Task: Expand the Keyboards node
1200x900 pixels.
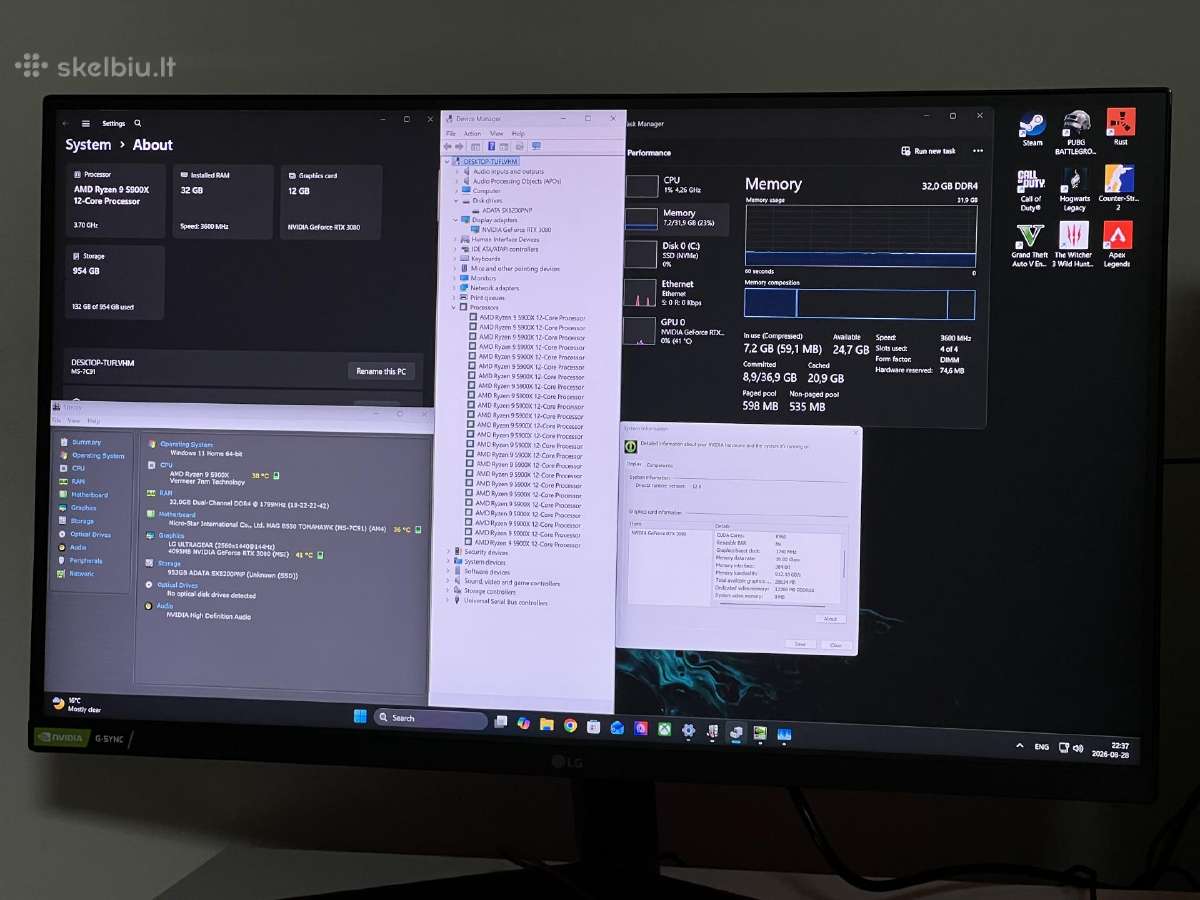Action: coord(455,259)
